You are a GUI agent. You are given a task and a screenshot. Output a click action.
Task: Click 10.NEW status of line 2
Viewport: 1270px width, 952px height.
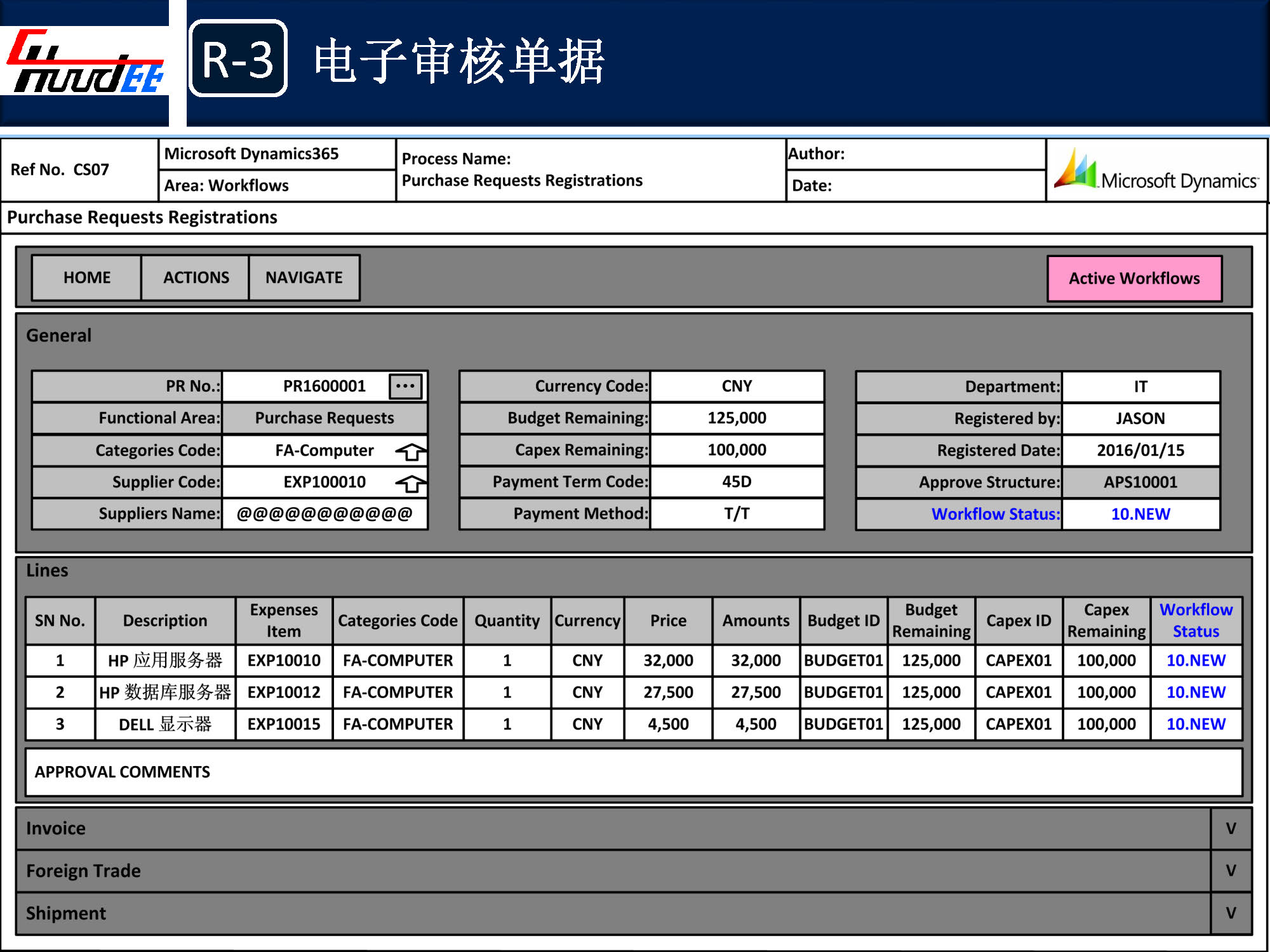[1196, 692]
